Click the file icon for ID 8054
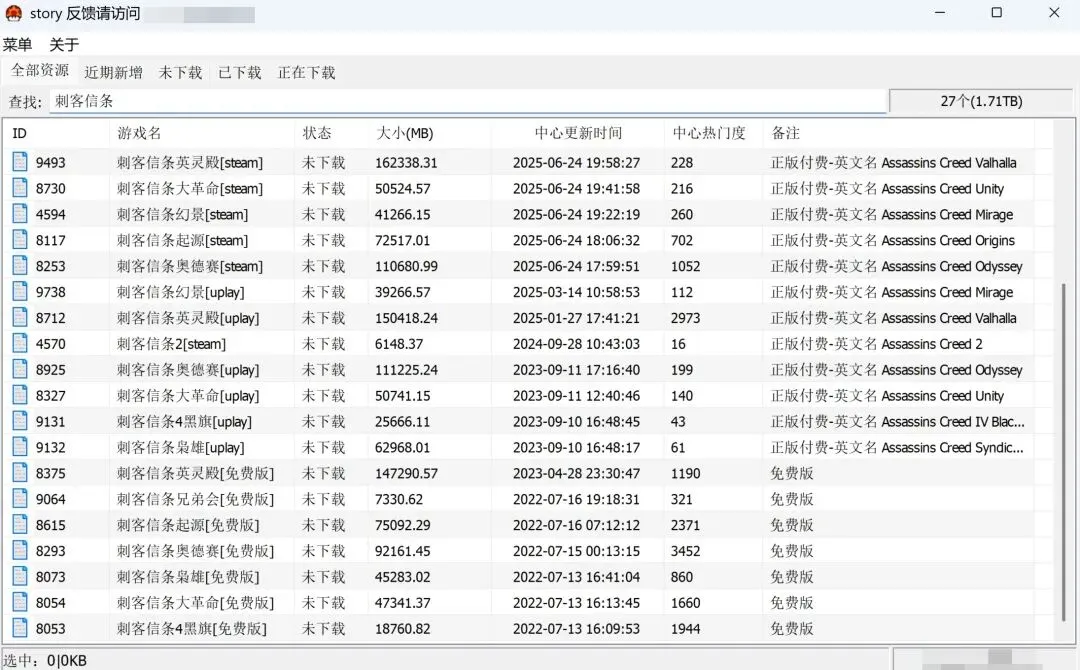 coord(20,603)
